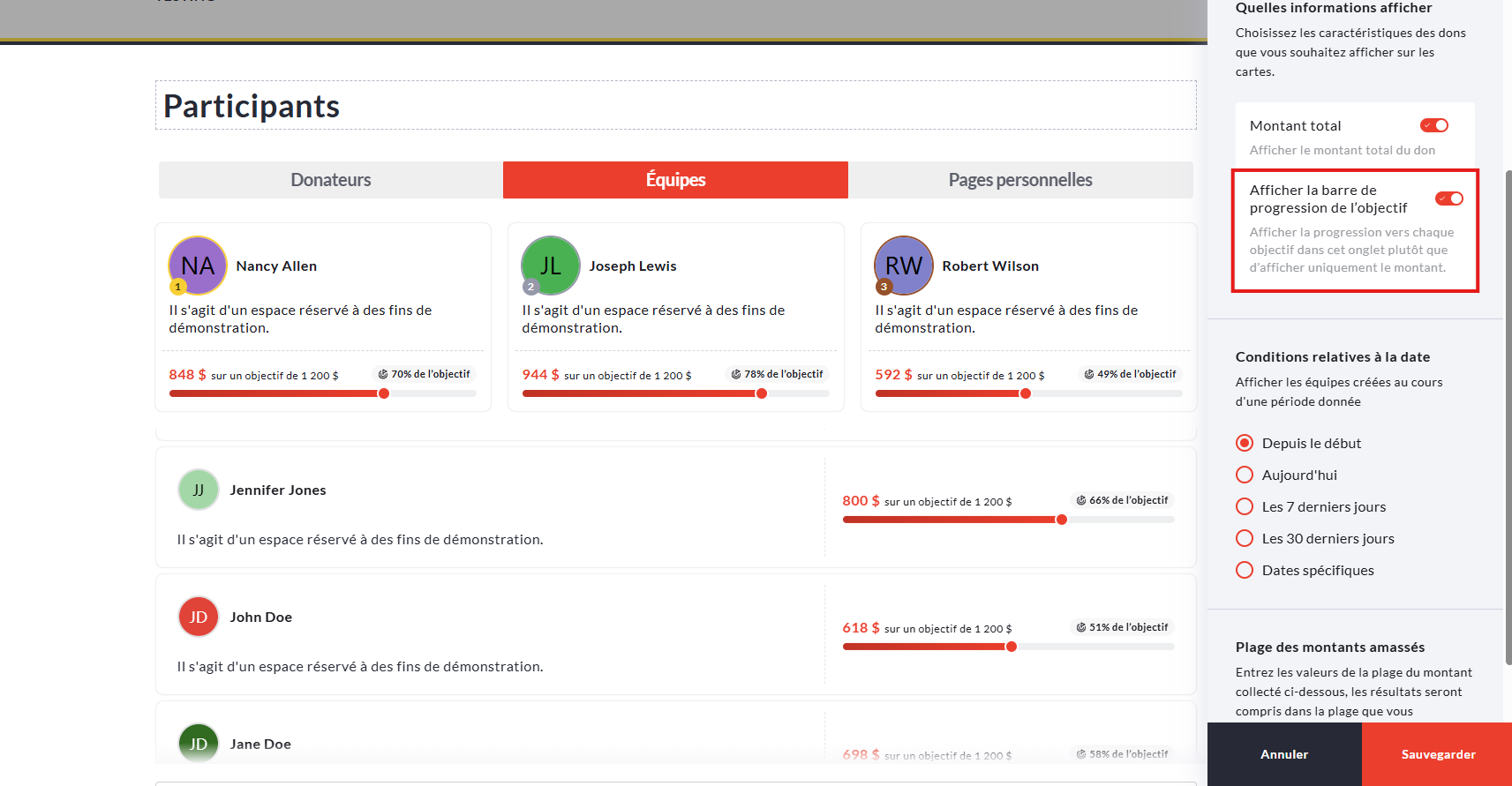Screen dimensions: 1512x786
Task: Switch to the Pages personnelles tab
Action: point(1020,180)
